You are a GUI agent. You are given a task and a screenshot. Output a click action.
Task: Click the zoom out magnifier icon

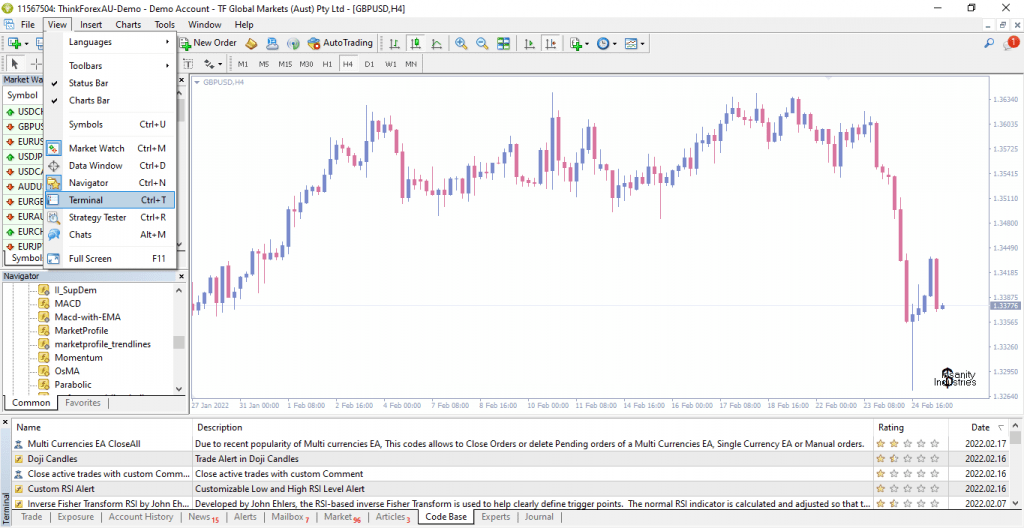tap(482, 44)
